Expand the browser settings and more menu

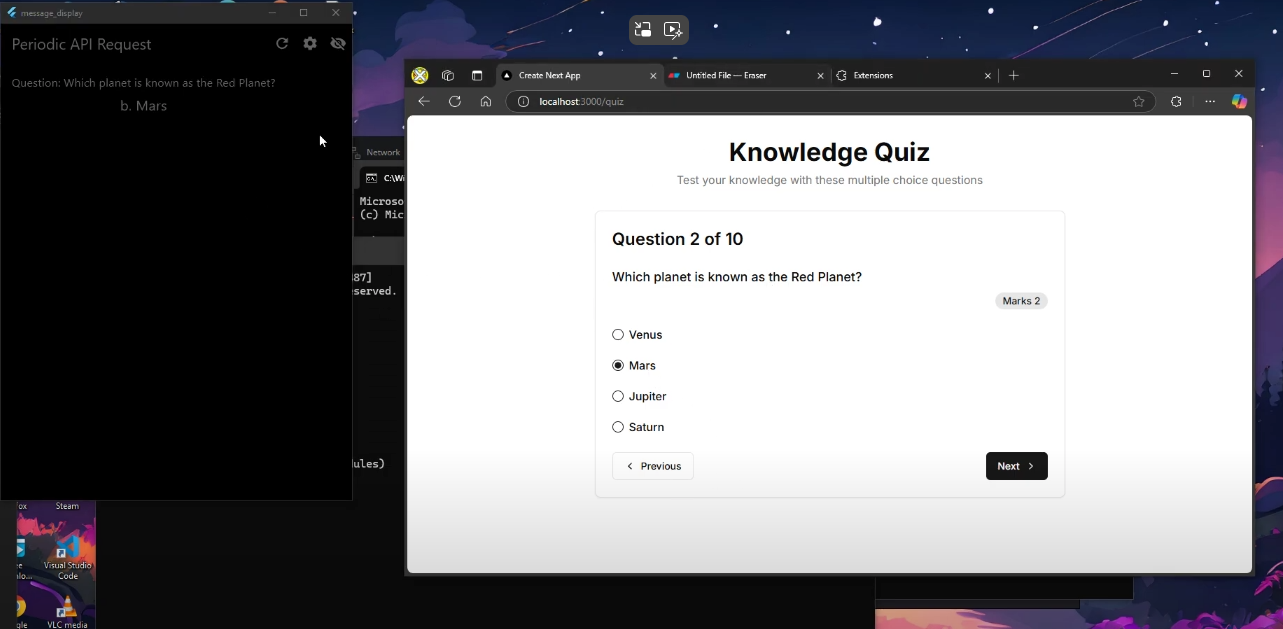pos(1210,102)
